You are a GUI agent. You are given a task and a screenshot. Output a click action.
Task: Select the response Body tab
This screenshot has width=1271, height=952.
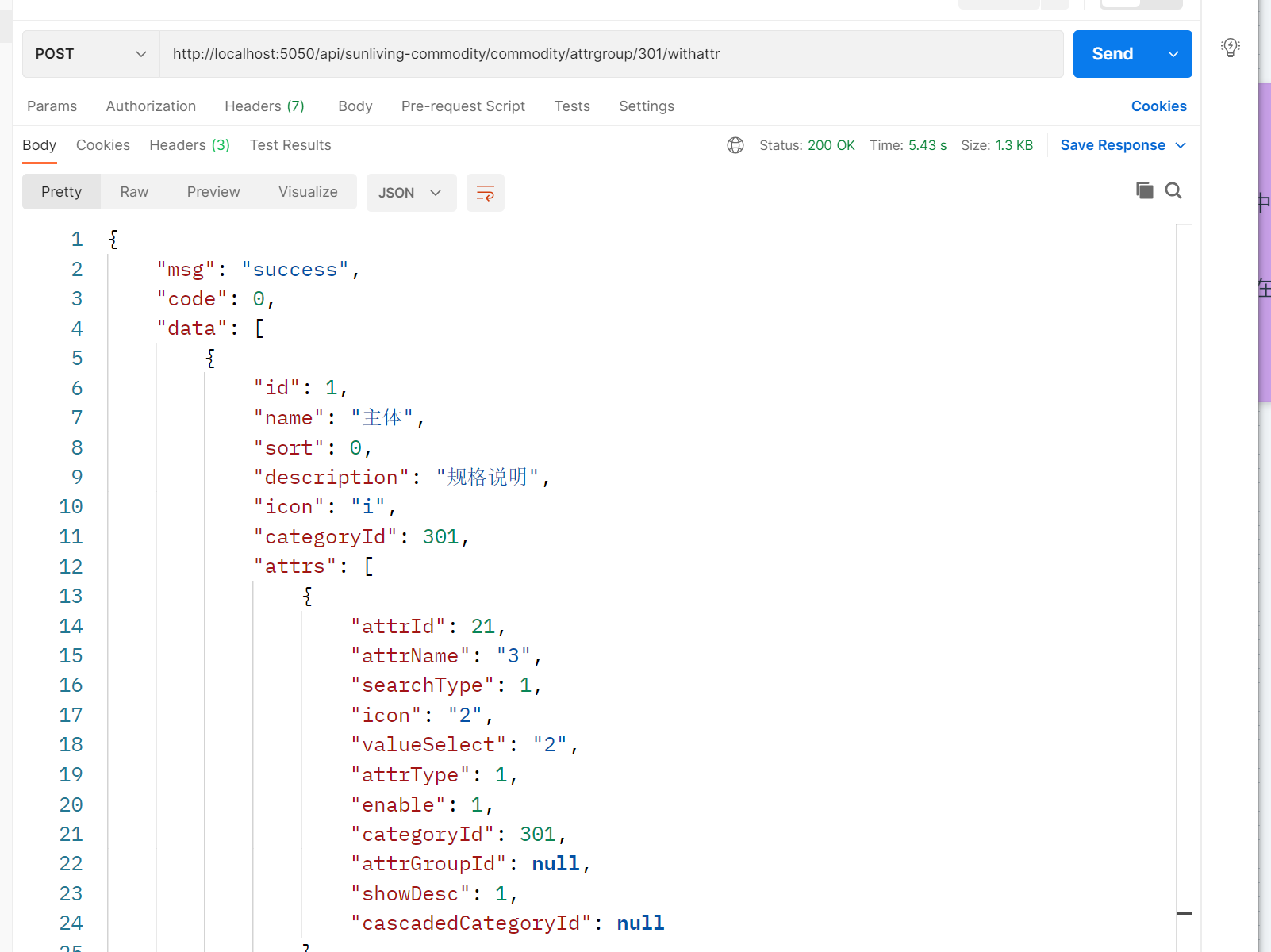(x=39, y=145)
